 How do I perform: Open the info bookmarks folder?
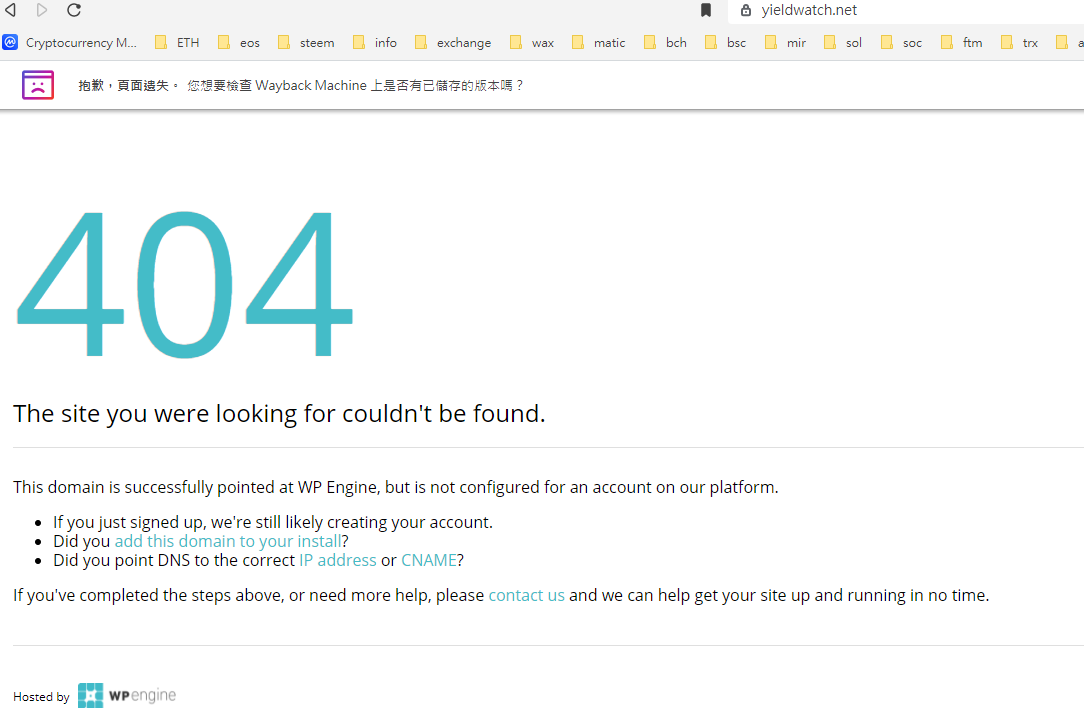click(x=375, y=43)
